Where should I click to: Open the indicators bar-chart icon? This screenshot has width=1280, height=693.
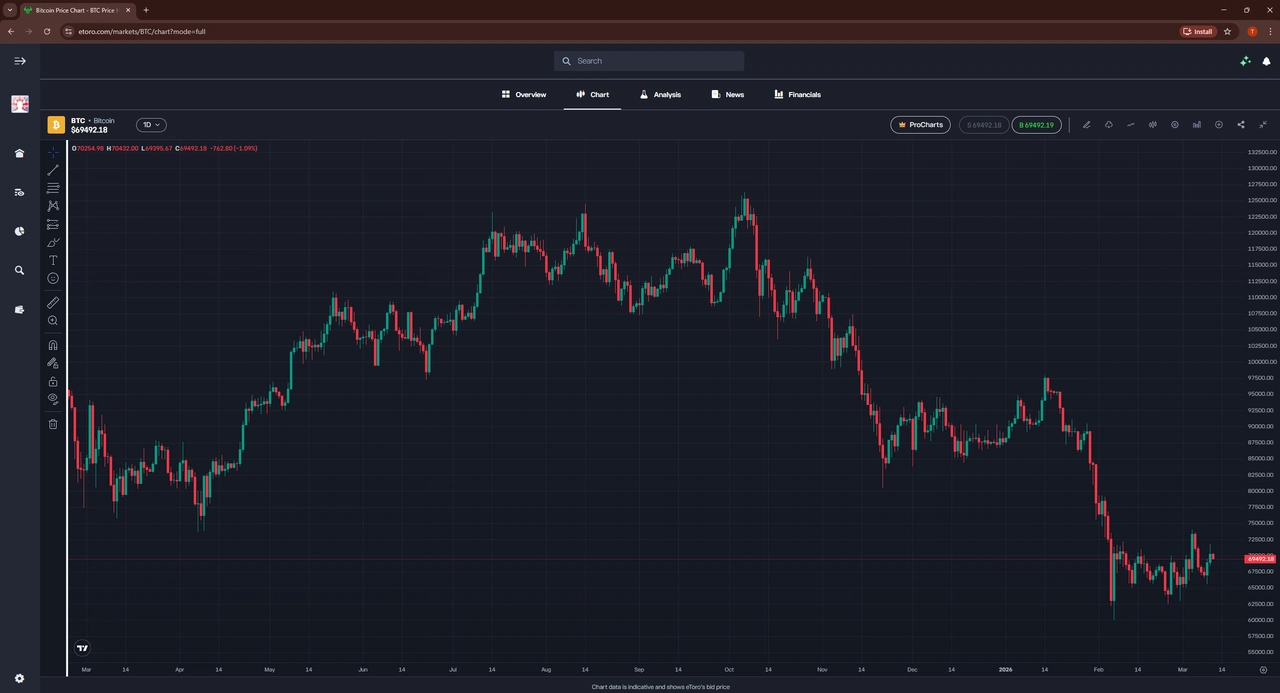click(x=1197, y=125)
